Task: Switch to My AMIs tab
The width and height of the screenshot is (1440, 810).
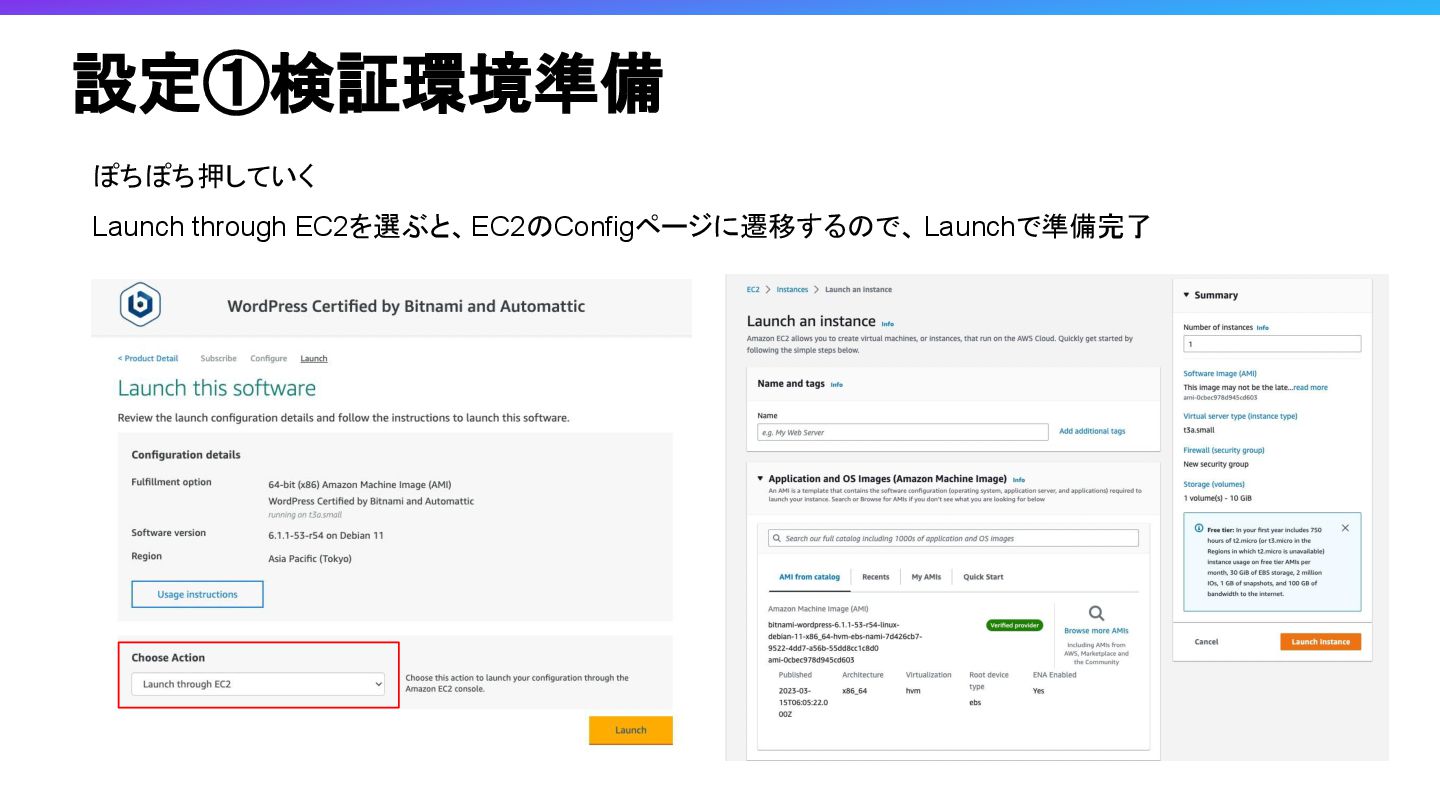Action: [926, 577]
